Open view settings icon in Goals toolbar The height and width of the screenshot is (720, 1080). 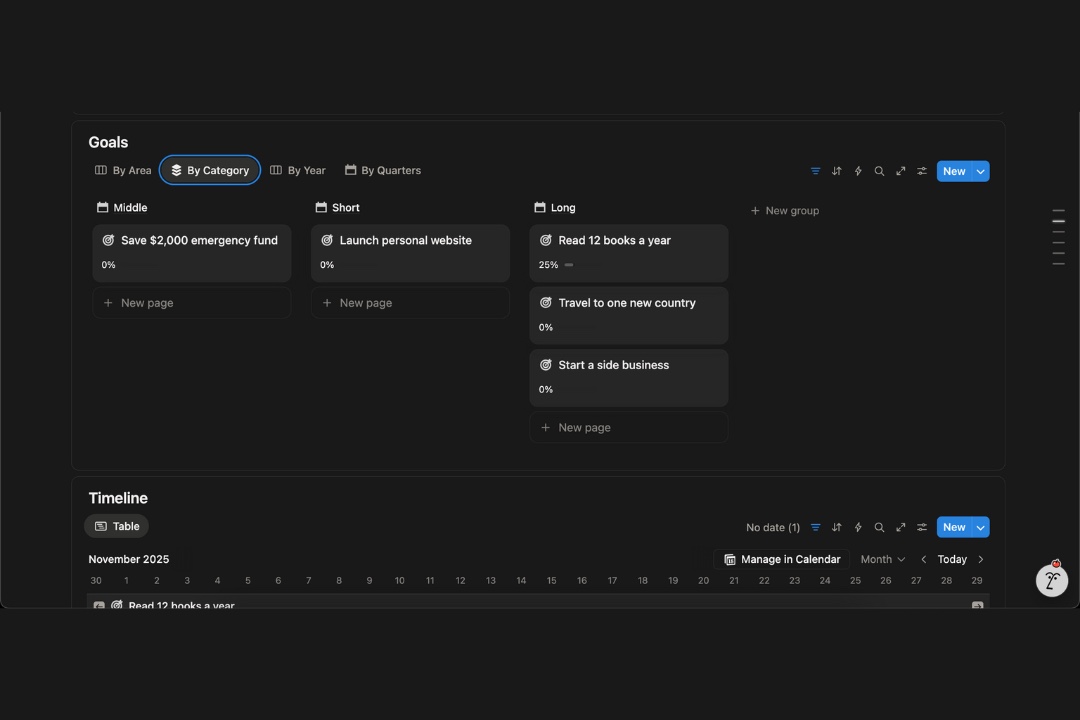922,171
